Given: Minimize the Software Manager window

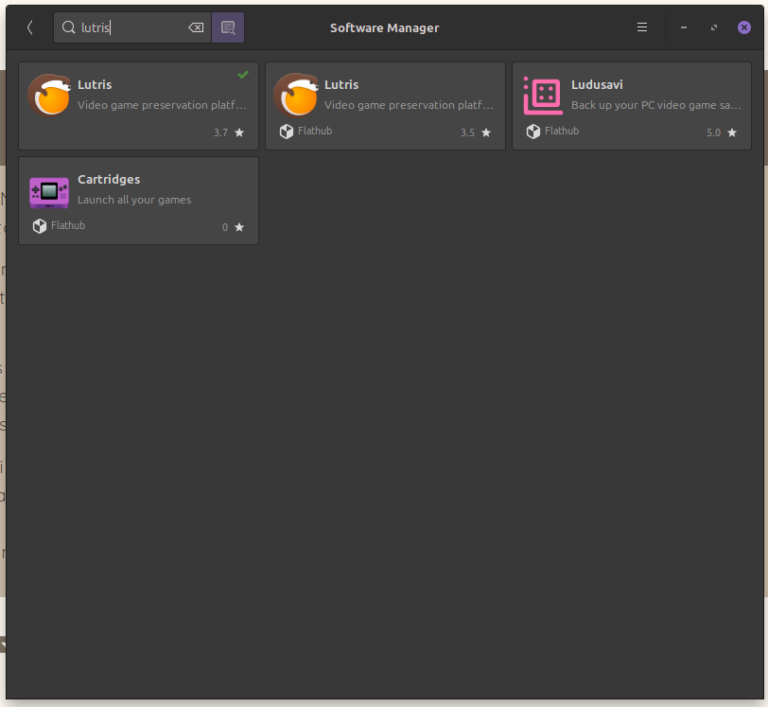Looking at the screenshot, I should coord(683,28).
